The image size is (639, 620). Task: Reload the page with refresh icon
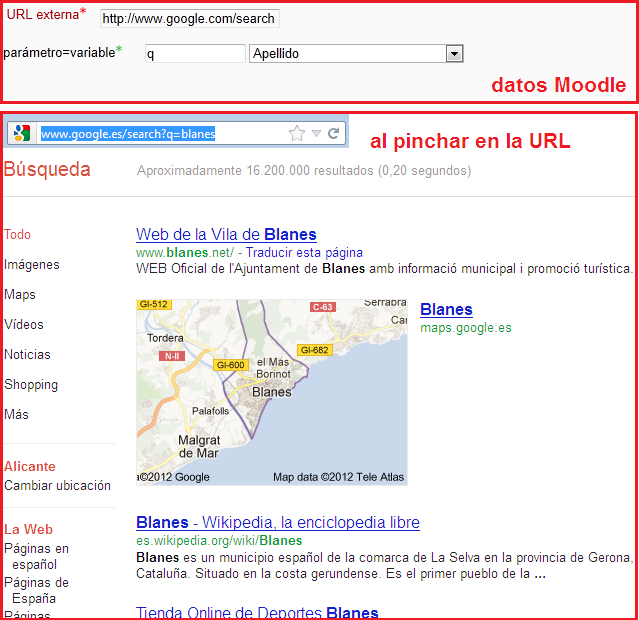pyautogui.click(x=334, y=133)
